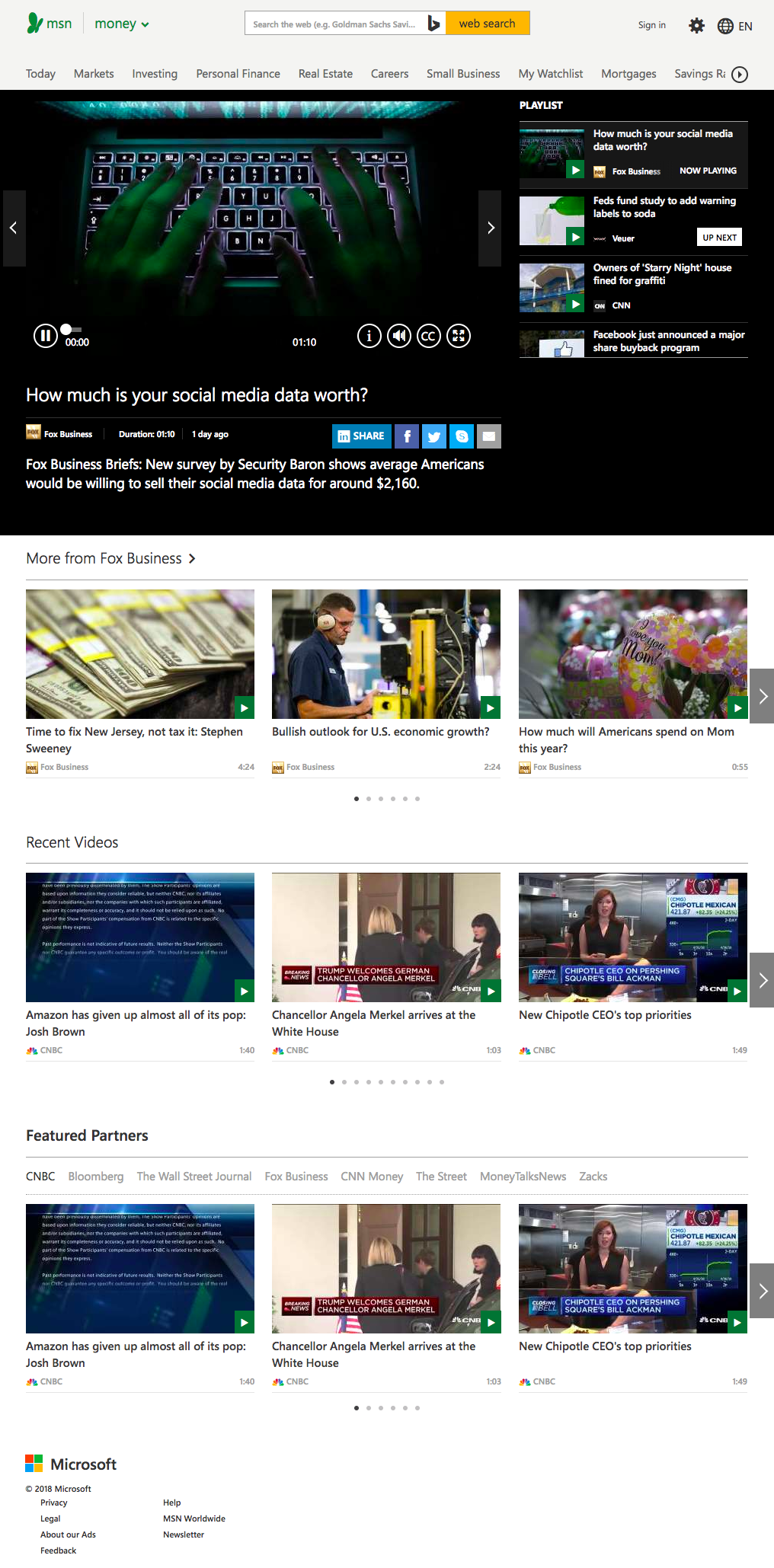
Task: Open the Today tab
Action: coord(40,74)
